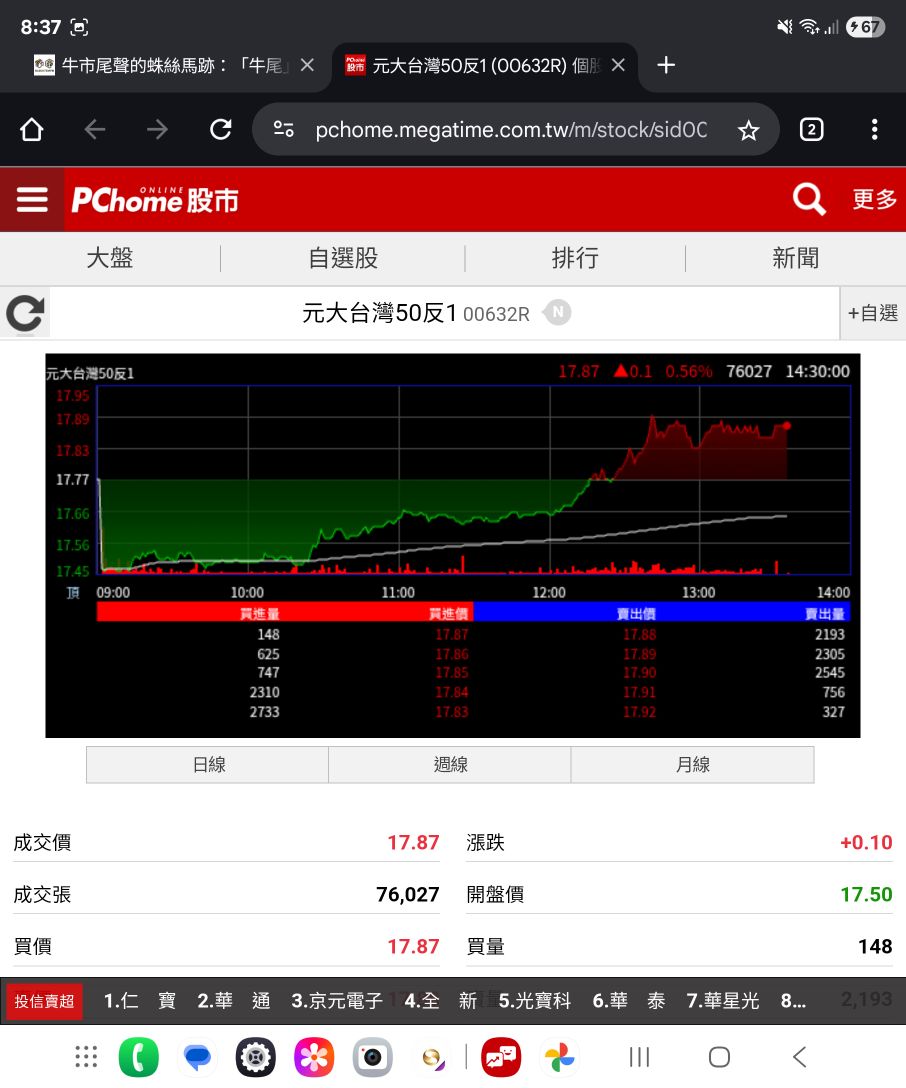Image resolution: width=906 pixels, height=1088 pixels.
Task: Open the PChome hamburger menu
Action: (32, 200)
